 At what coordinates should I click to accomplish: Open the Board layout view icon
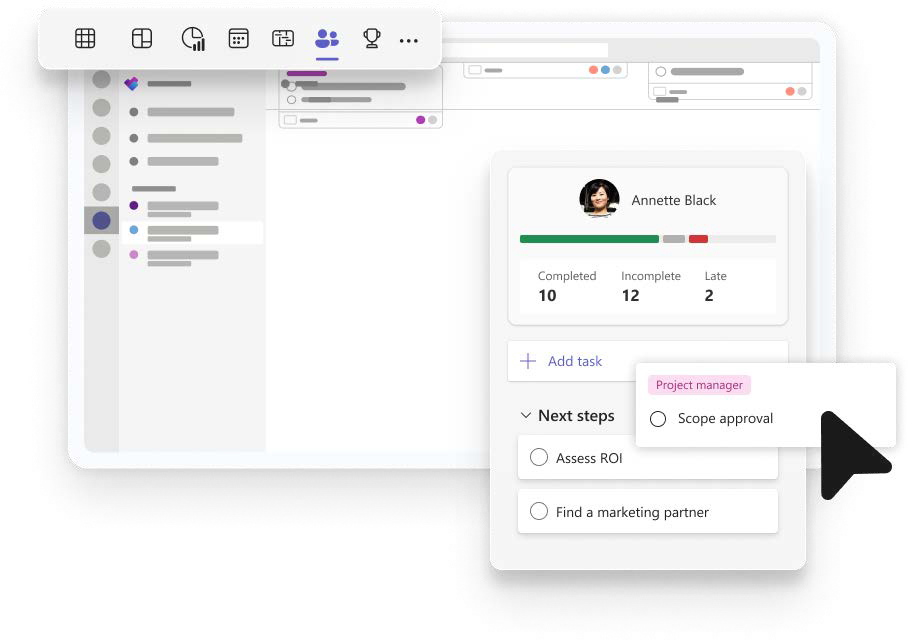click(142, 39)
